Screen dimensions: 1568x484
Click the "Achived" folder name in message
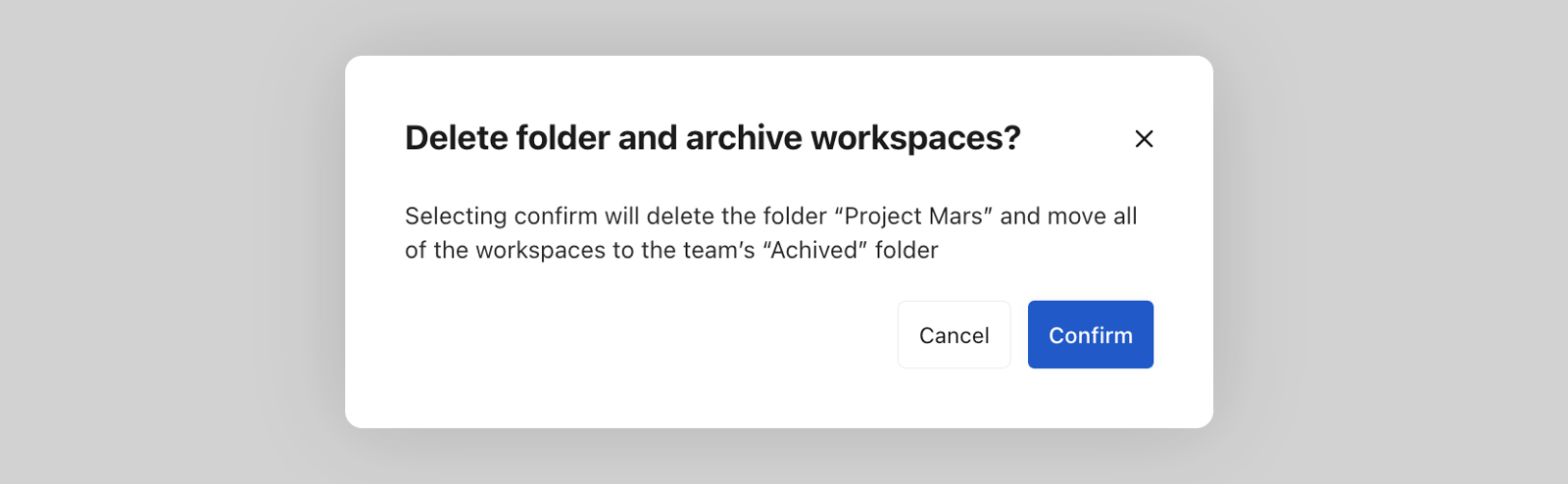[x=815, y=251]
